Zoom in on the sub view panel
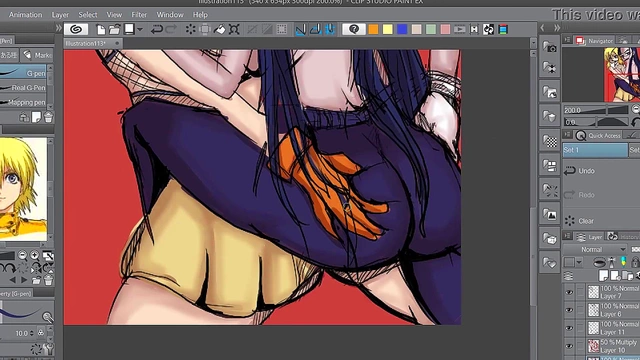This screenshot has width=640, height=360. pyautogui.click(x=35, y=256)
